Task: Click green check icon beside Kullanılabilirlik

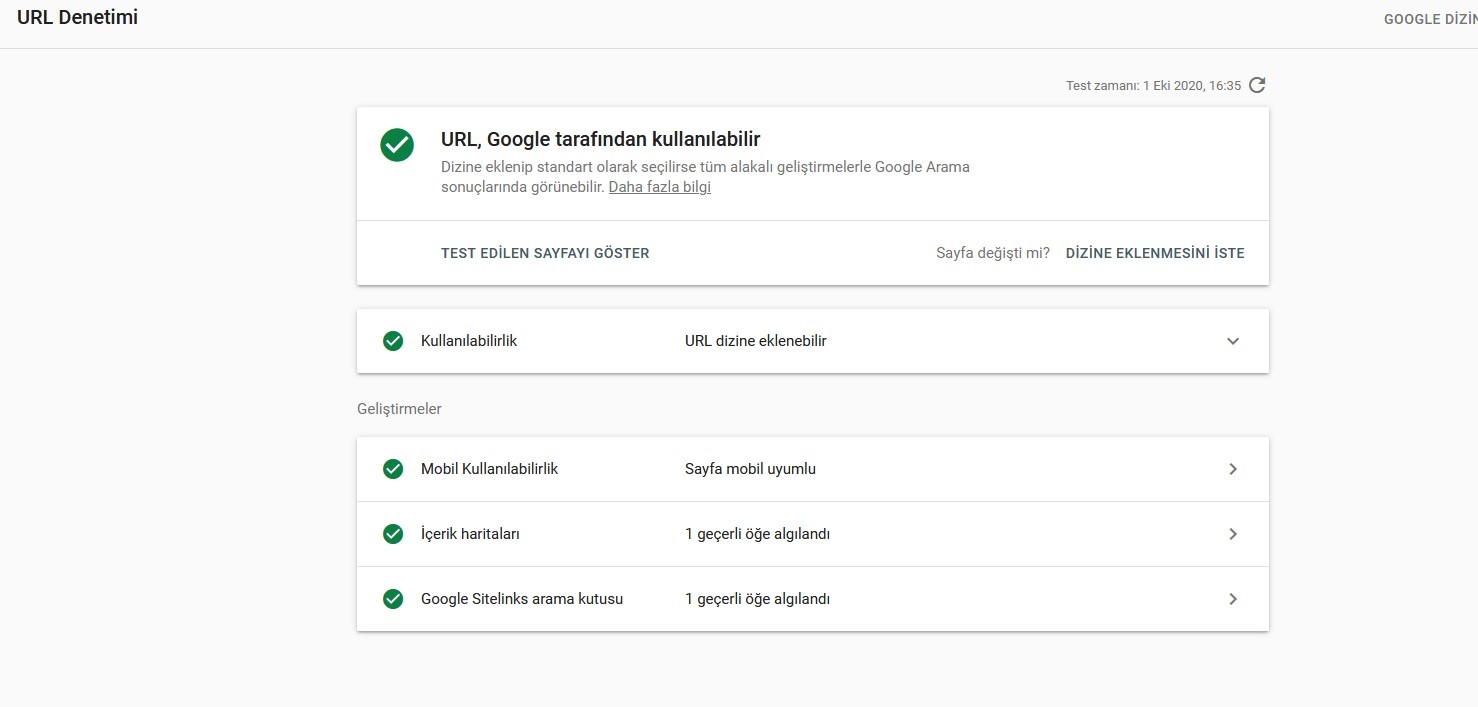Action: pyautogui.click(x=393, y=341)
